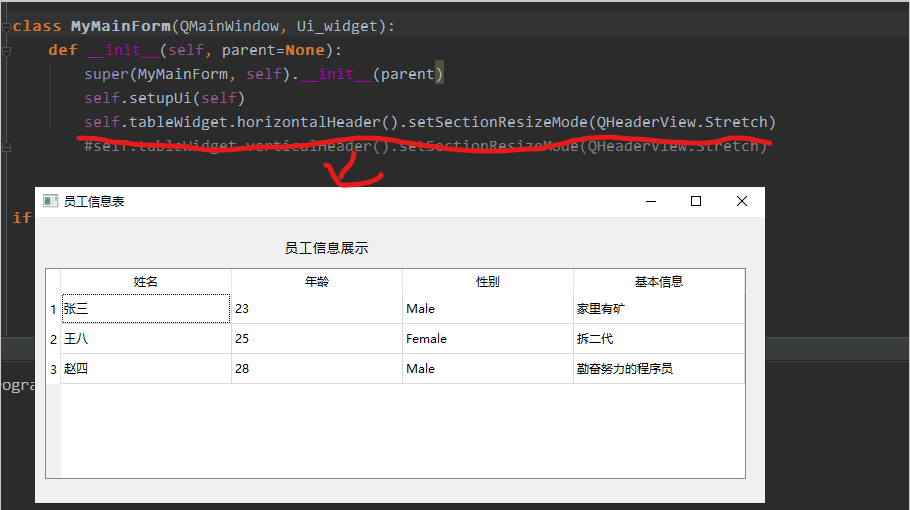Close the 员工信息表 window
The width and height of the screenshot is (910, 510).
tap(742, 201)
